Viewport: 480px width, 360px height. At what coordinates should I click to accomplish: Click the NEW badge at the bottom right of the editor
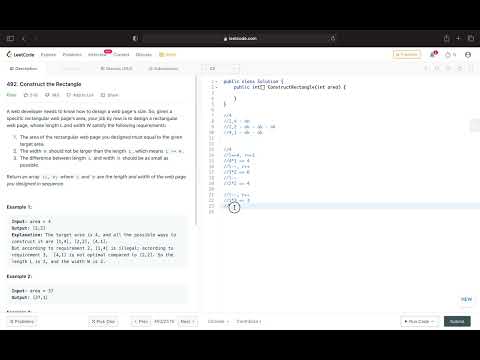tap(466, 299)
